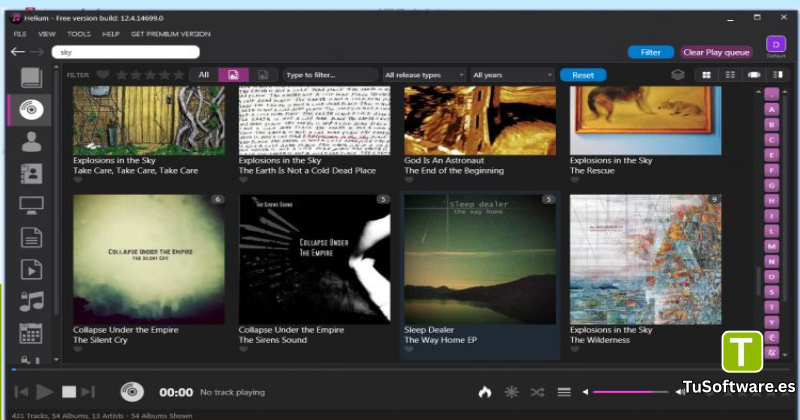Select The Sirens Sound album cover
The image size is (800, 420).
(315, 259)
